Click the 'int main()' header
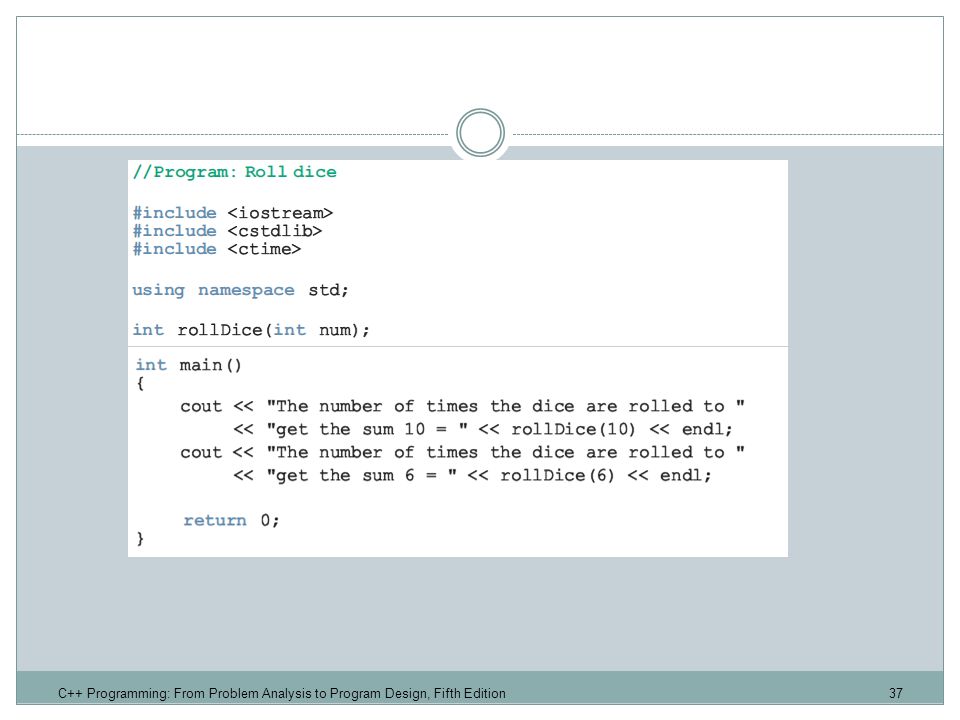This screenshot has width=960, height=720. 189,365
